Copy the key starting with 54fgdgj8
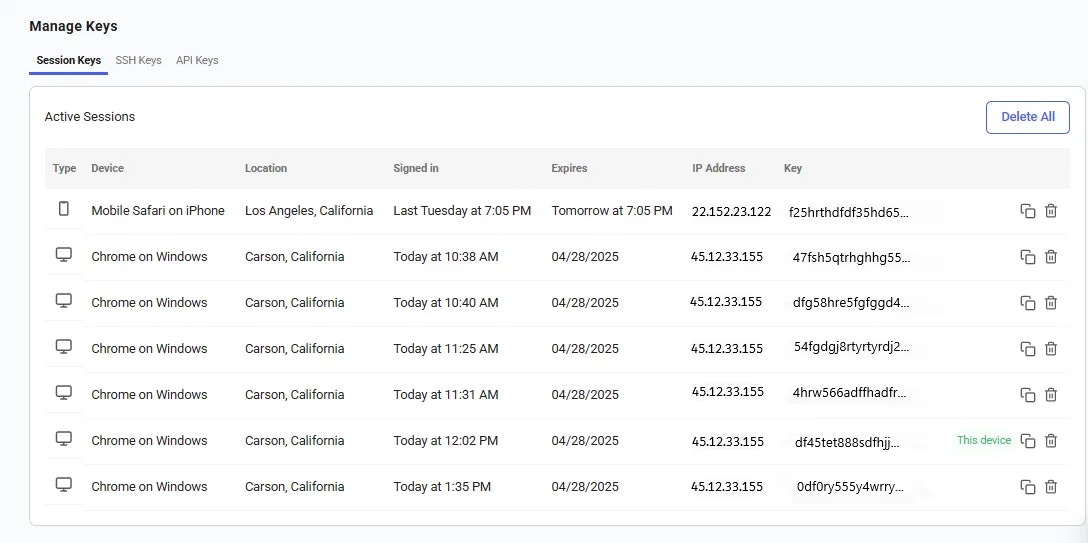Screen dimensions: 1088x543 pos(1028,348)
